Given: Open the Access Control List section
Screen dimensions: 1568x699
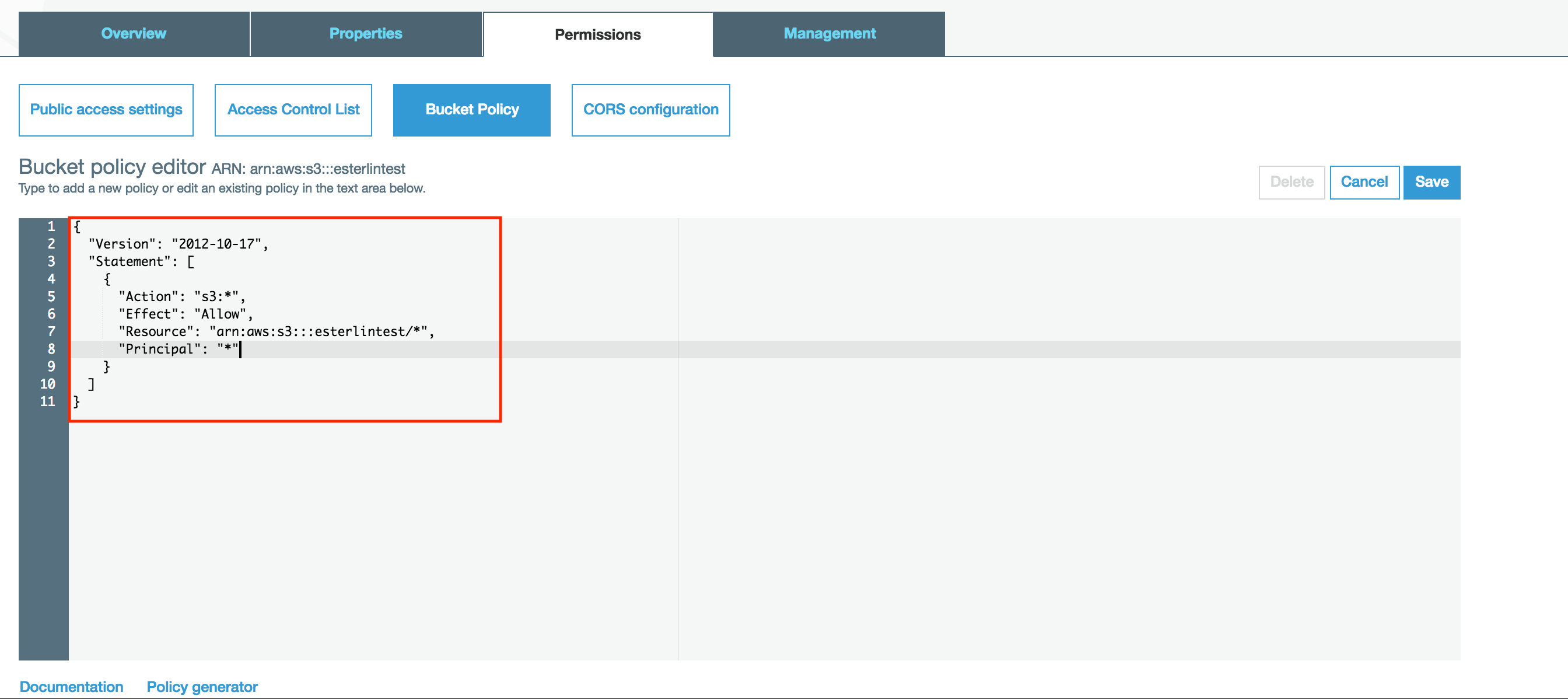Looking at the screenshot, I should click(293, 110).
